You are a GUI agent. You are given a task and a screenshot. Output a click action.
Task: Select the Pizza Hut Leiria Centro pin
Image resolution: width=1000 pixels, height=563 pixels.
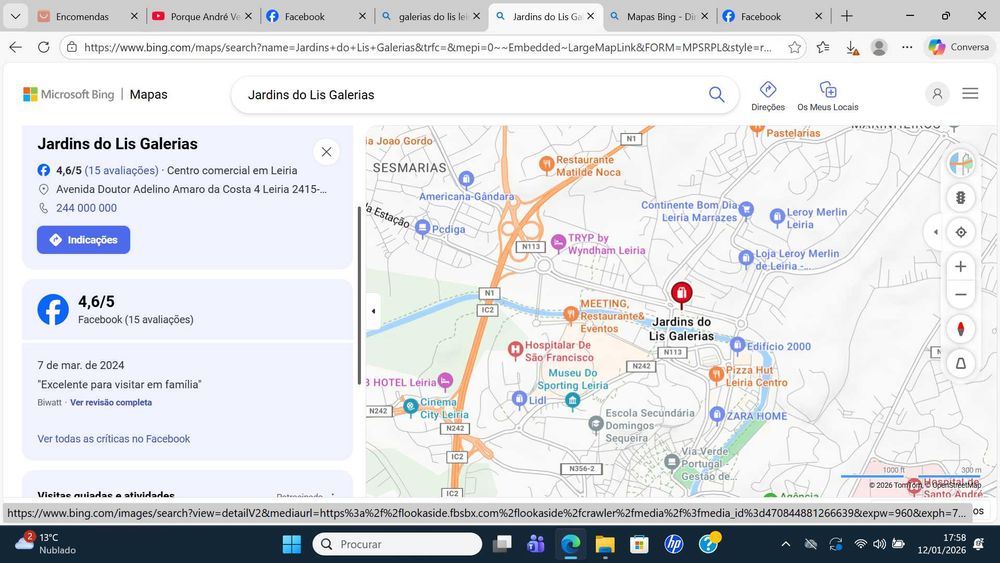[x=716, y=374]
